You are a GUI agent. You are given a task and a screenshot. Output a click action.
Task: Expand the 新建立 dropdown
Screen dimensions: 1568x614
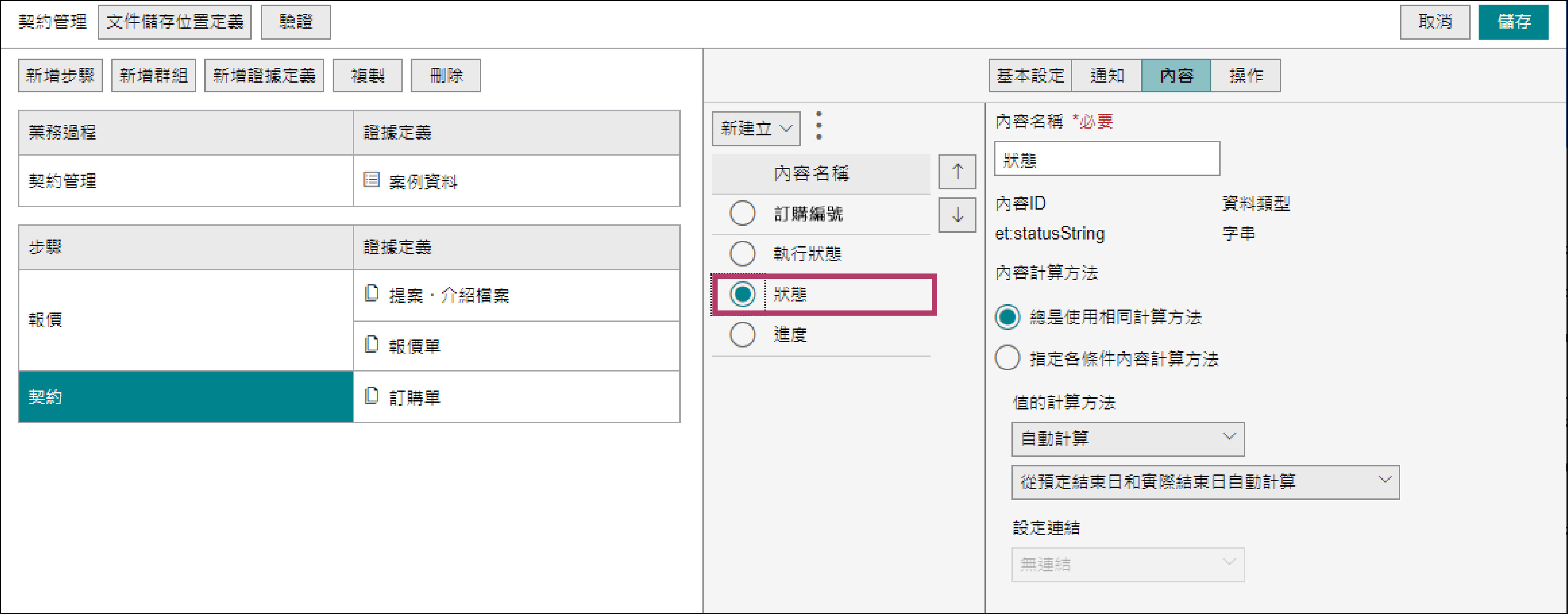tap(756, 128)
